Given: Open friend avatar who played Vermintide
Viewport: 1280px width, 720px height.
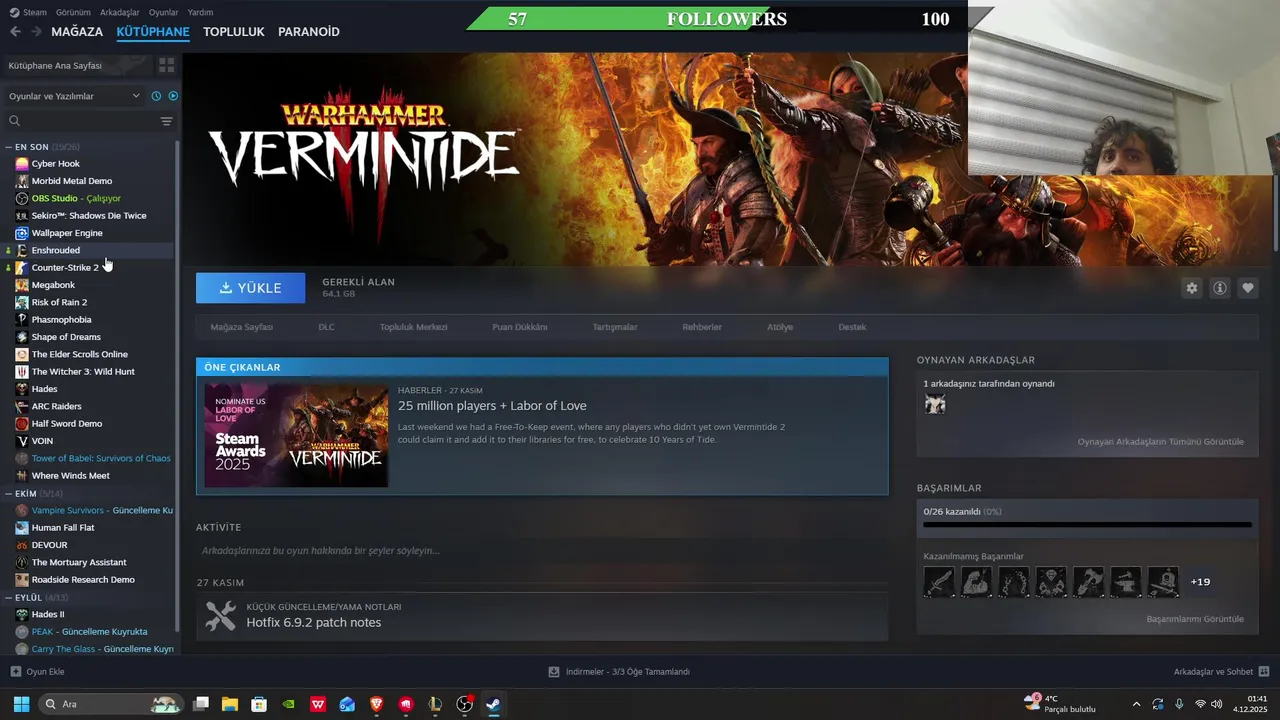Looking at the screenshot, I should coord(935,404).
